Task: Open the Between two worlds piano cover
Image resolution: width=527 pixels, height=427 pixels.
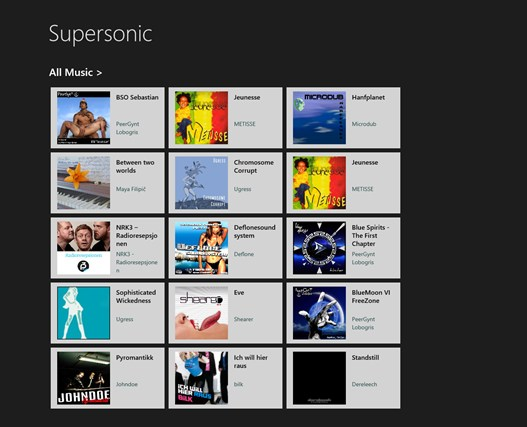Action: [84, 183]
